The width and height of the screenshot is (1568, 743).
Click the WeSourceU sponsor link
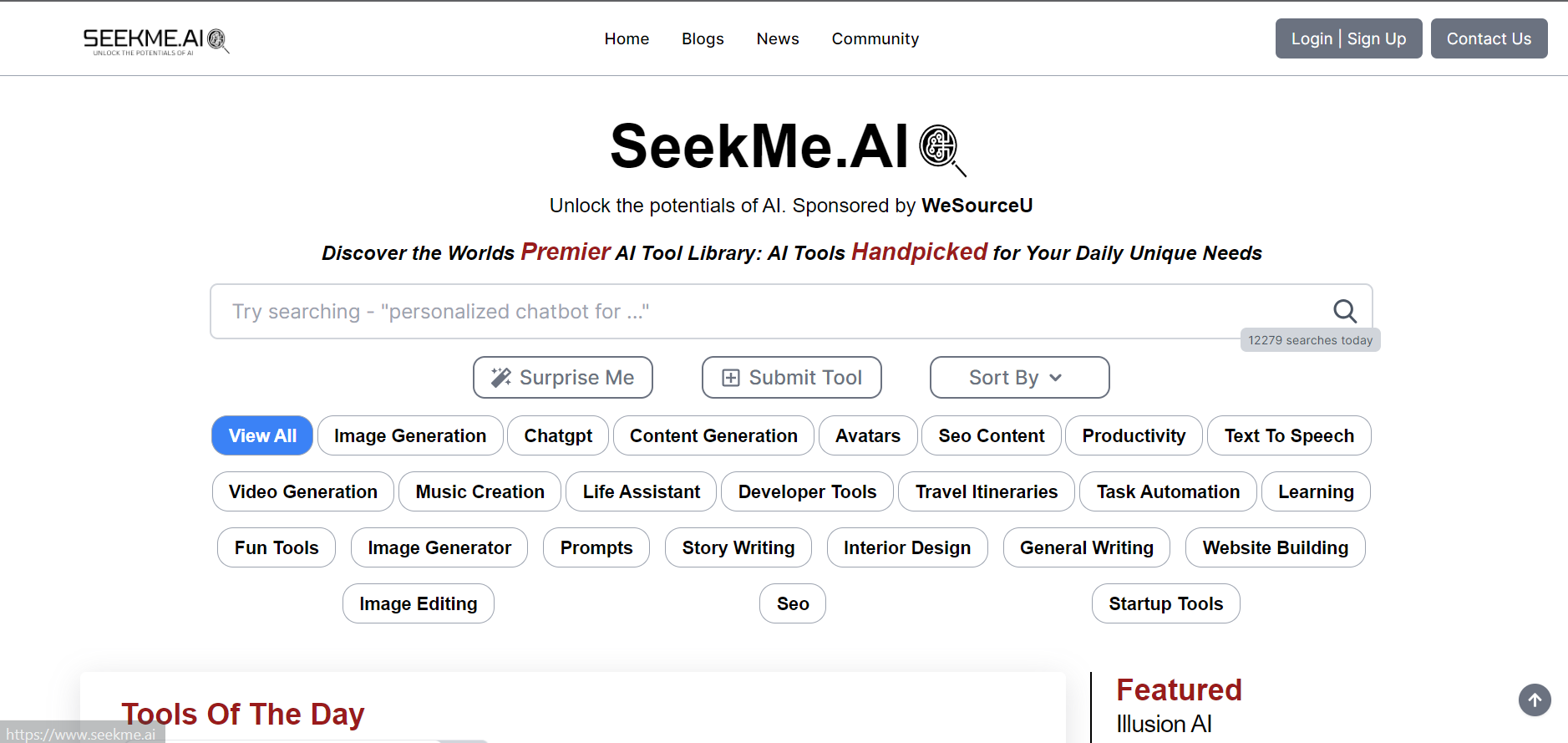[x=977, y=205]
